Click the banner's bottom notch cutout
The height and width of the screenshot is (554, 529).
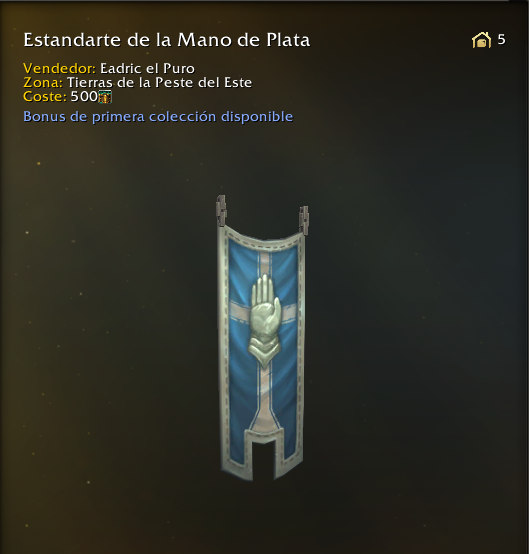pos(262,459)
